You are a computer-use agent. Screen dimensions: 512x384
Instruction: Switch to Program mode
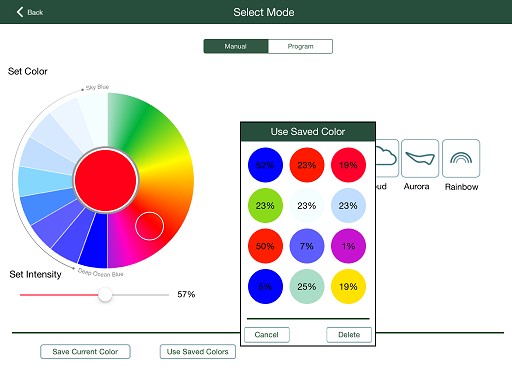point(300,46)
